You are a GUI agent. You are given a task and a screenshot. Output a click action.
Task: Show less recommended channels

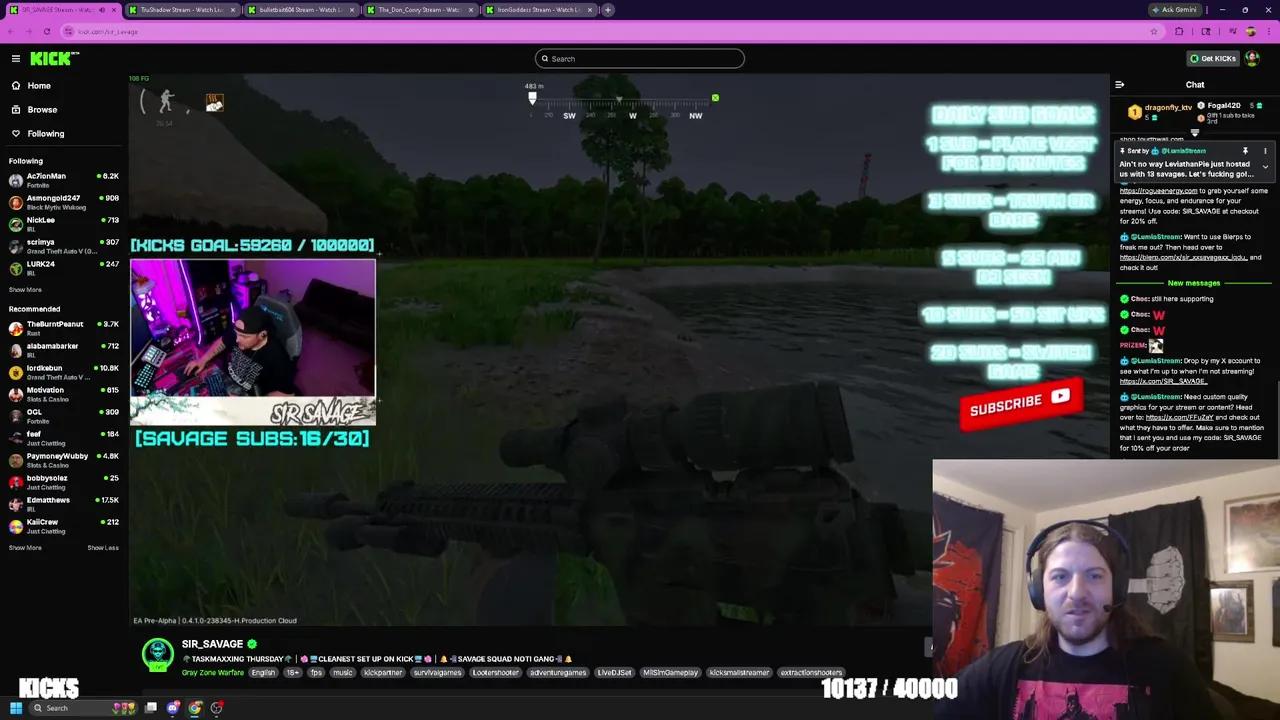point(103,548)
